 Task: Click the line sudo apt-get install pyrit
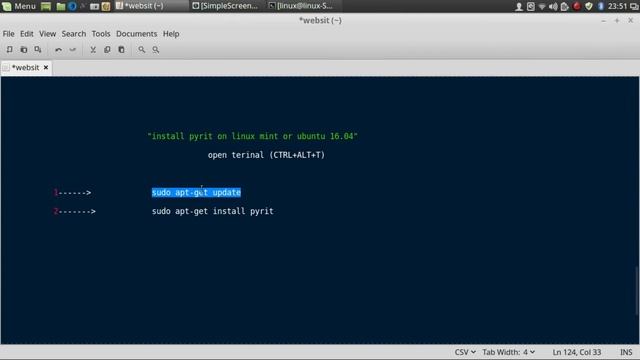[x=213, y=211]
